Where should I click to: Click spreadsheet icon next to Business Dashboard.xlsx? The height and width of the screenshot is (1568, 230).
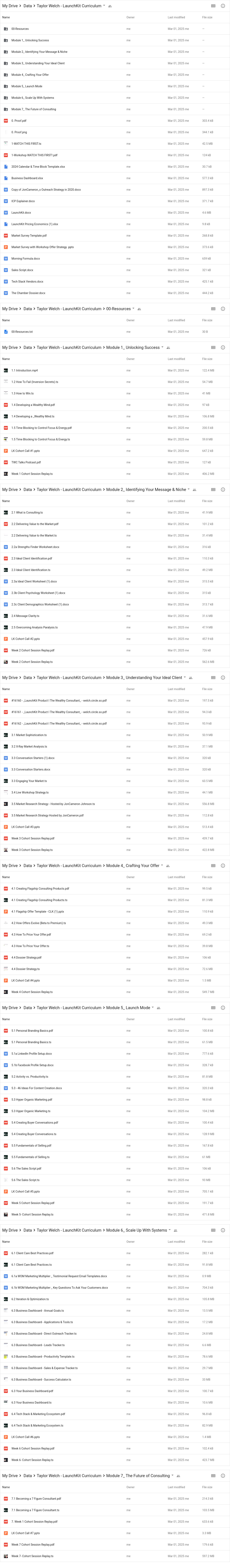point(6,178)
